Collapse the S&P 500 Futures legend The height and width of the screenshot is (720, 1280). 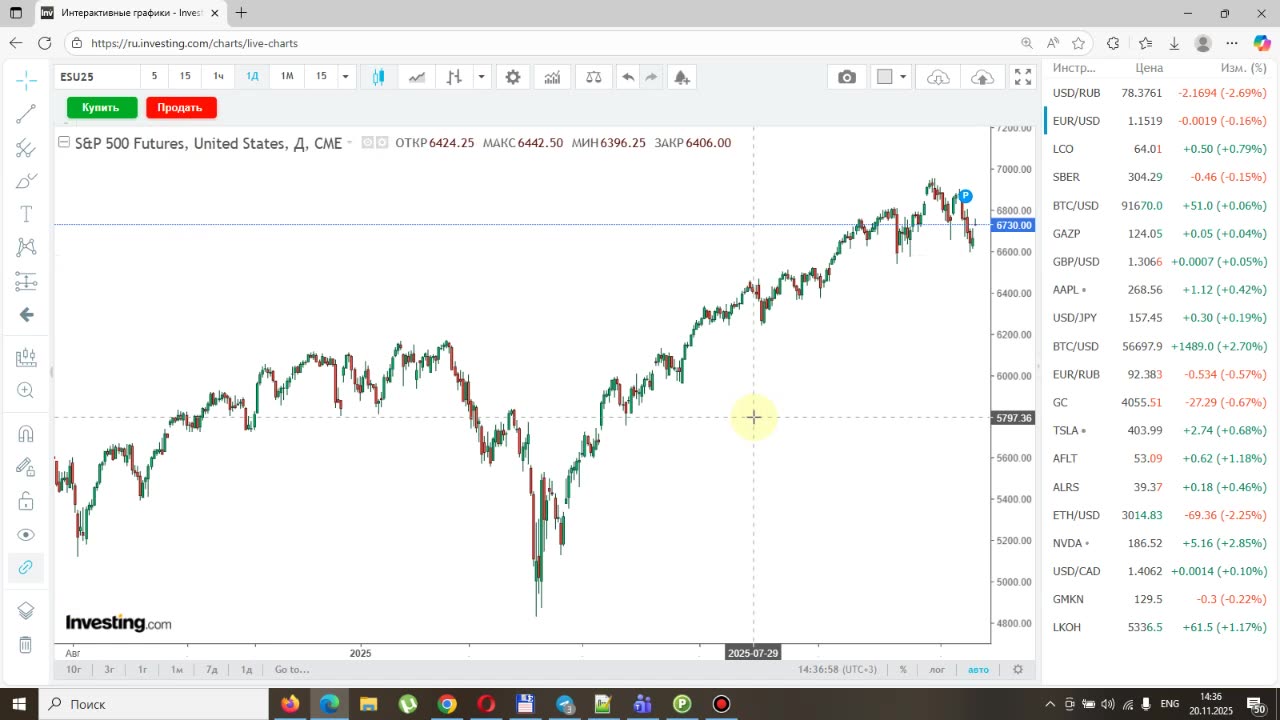[x=64, y=143]
